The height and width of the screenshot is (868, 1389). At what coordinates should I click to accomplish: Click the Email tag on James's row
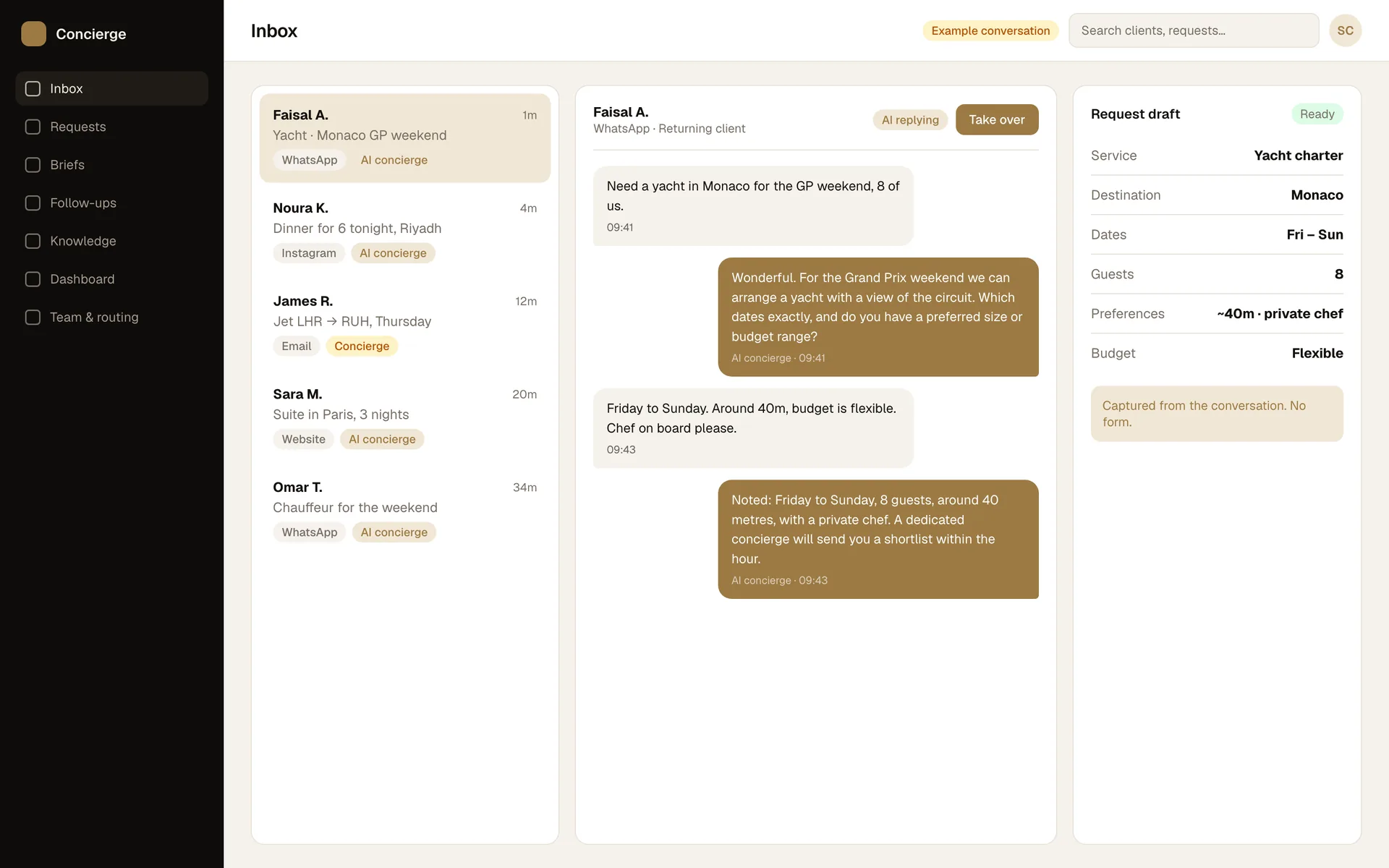coord(296,346)
